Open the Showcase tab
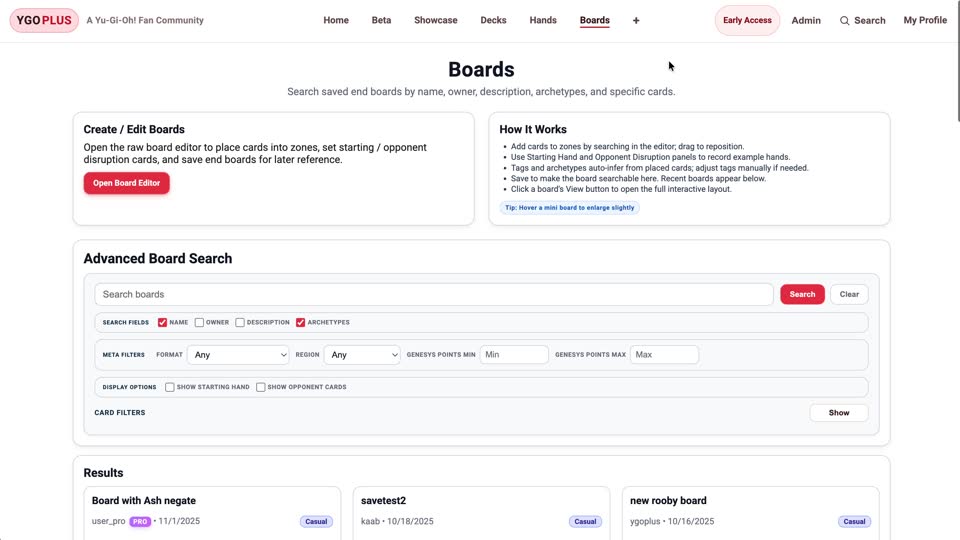Screen dimensions: 960x540 tap(436, 20)
